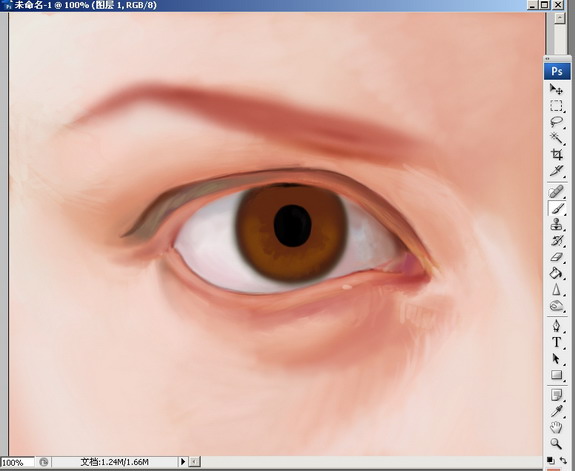Viewport: 575px width, 471px height.
Task: Choose the Lasso tool
Action: coord(556,122)
